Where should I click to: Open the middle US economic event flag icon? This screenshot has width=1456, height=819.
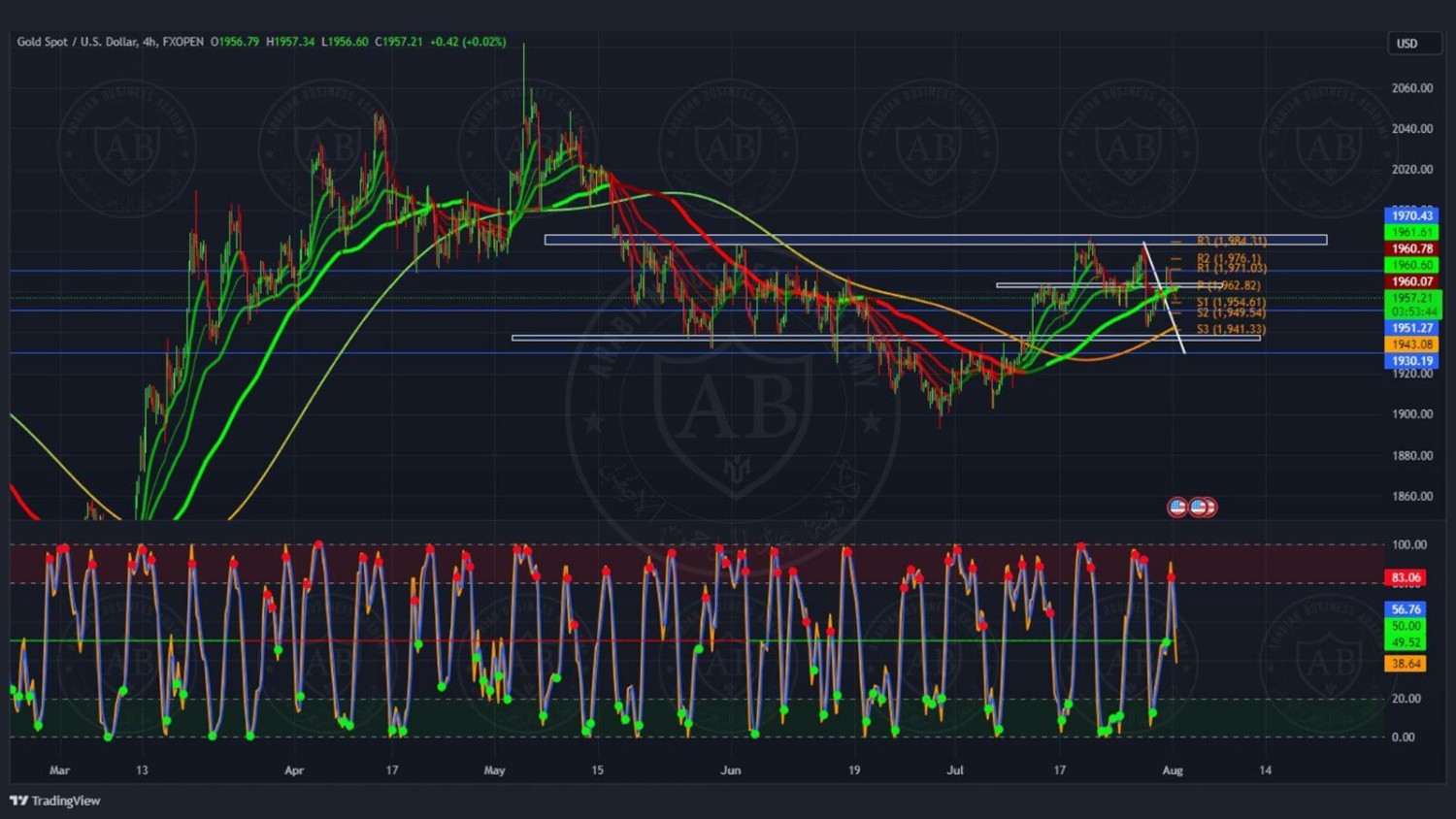pyautogui.click(x=1198, y=507)
